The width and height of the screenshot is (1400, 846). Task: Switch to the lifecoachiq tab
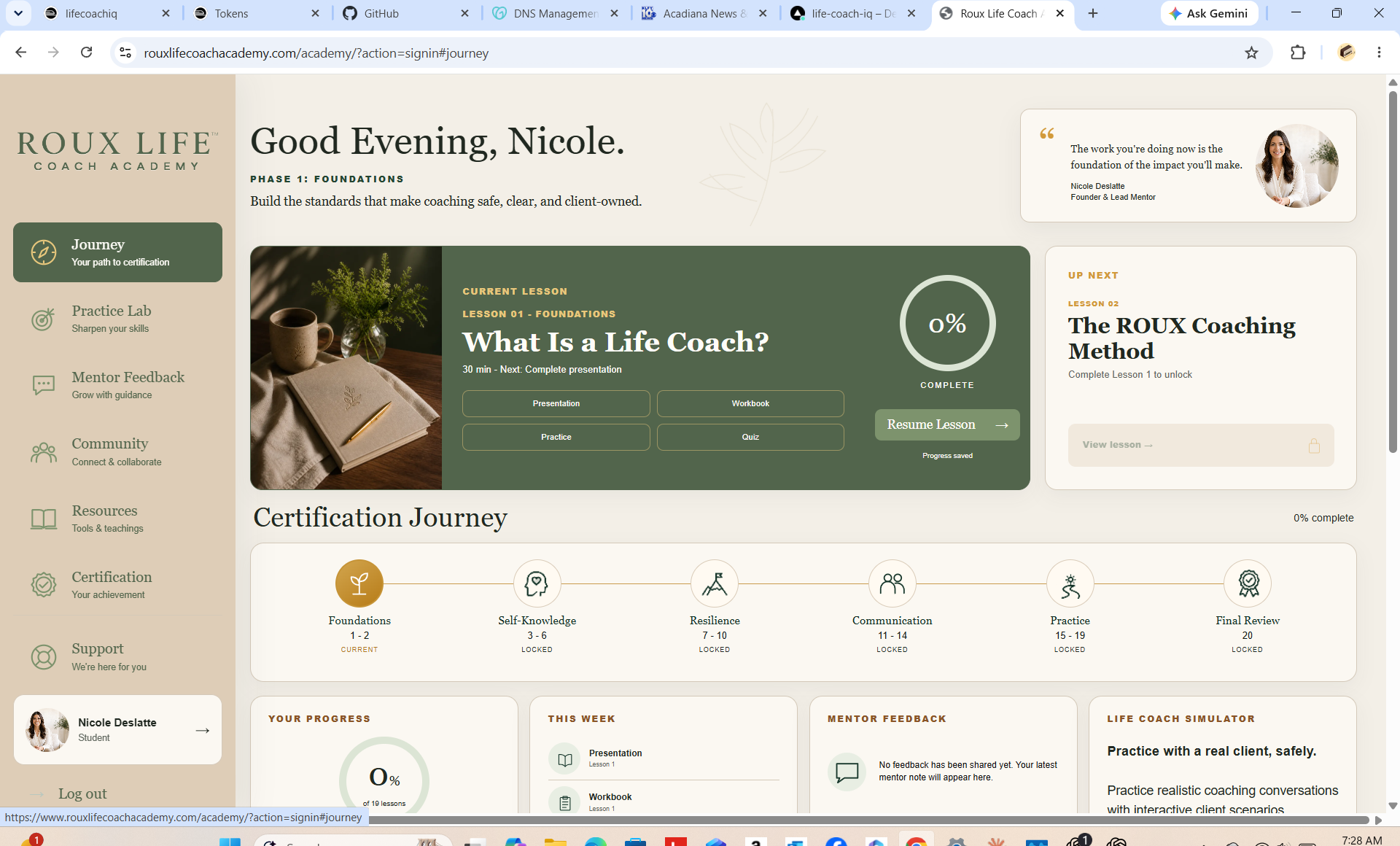pos(107,13)
